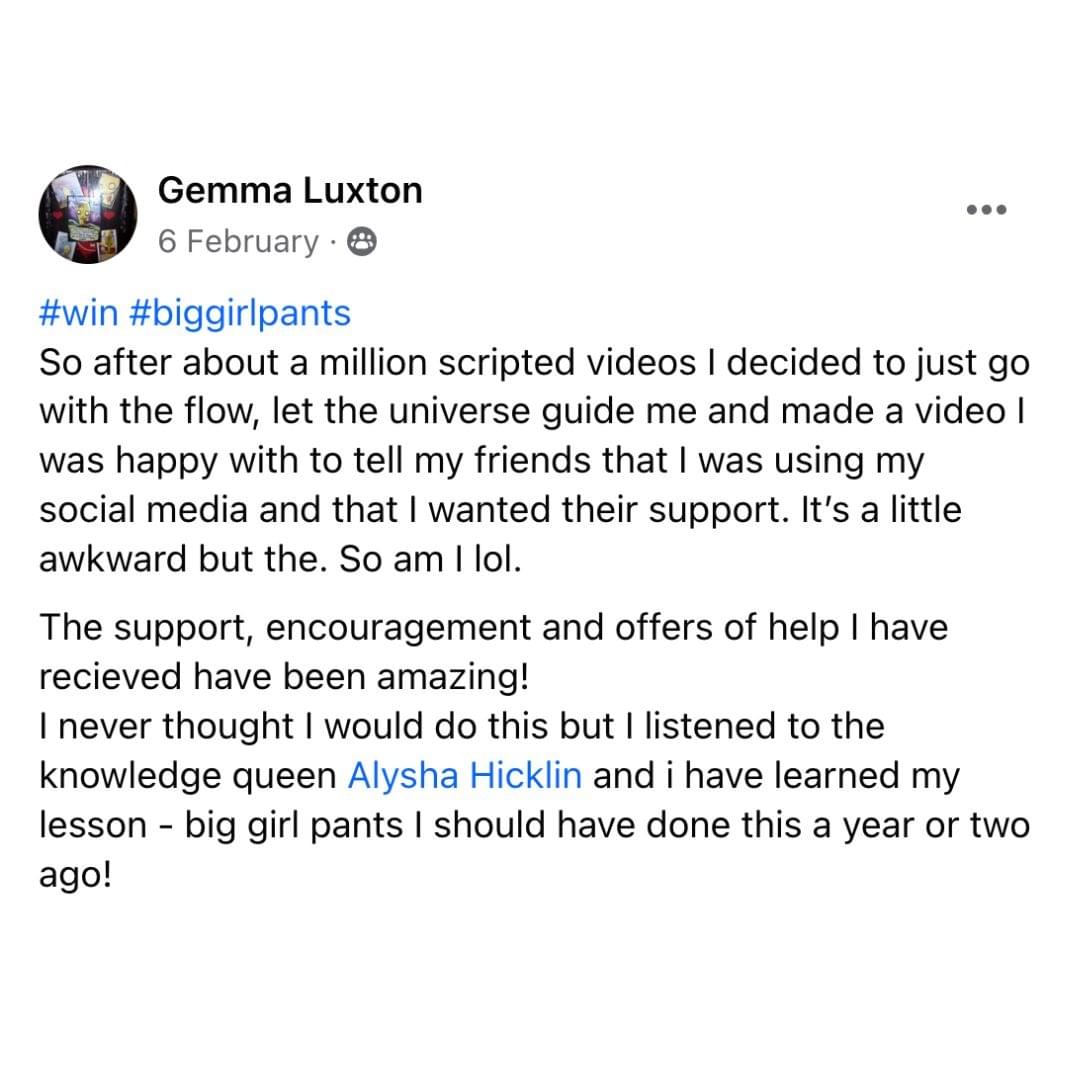Click the line beginning "with the flow, let the"
The height and width of the screenshot is (1080, 1080).
pyautogui.click(x=532, y=412)
